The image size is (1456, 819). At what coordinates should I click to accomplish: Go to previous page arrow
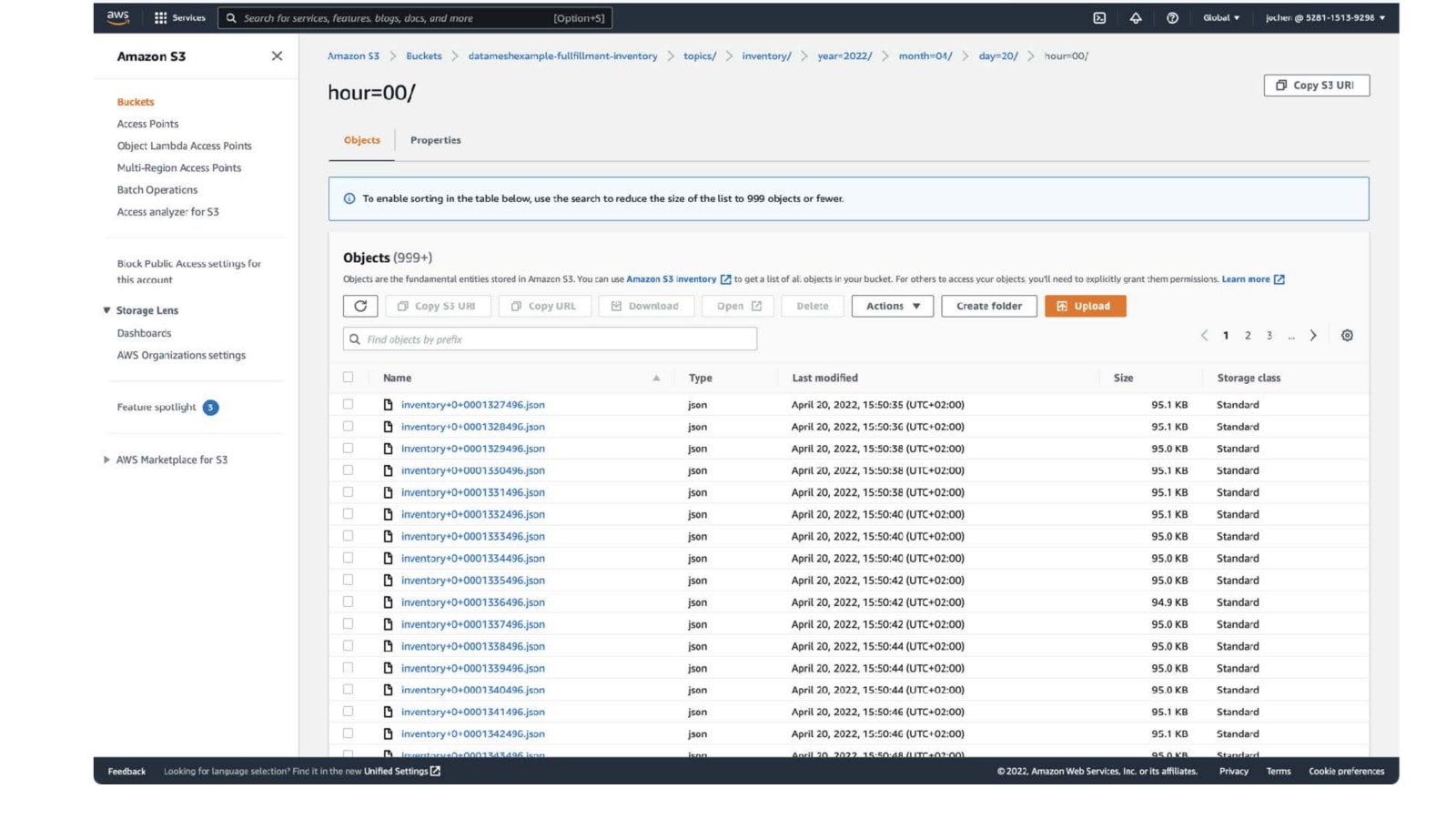point(1204,336)
